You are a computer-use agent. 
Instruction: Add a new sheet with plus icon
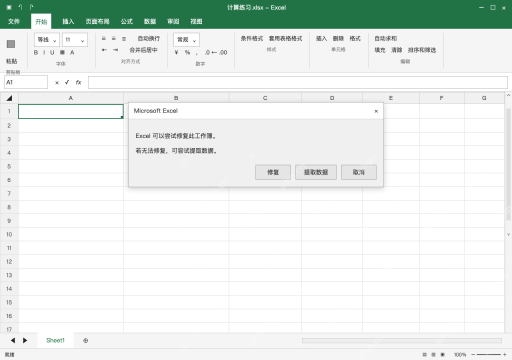click(x=86, y=340)
